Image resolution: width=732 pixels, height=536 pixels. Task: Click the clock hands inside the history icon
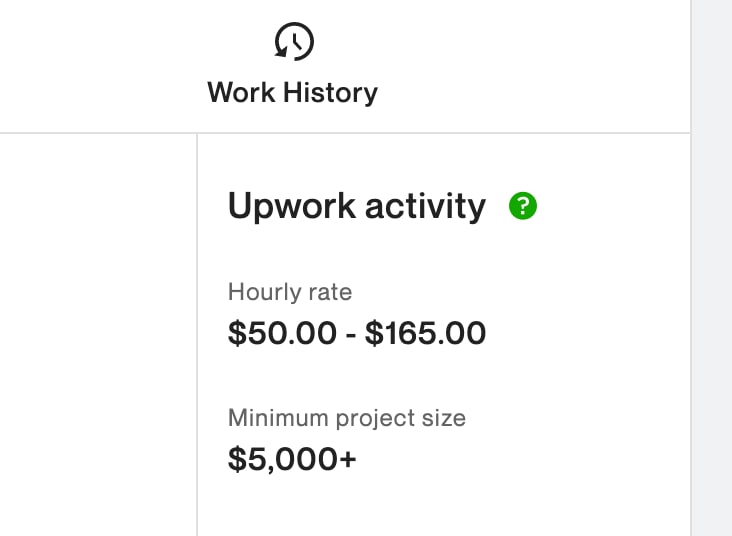(296, 42)
